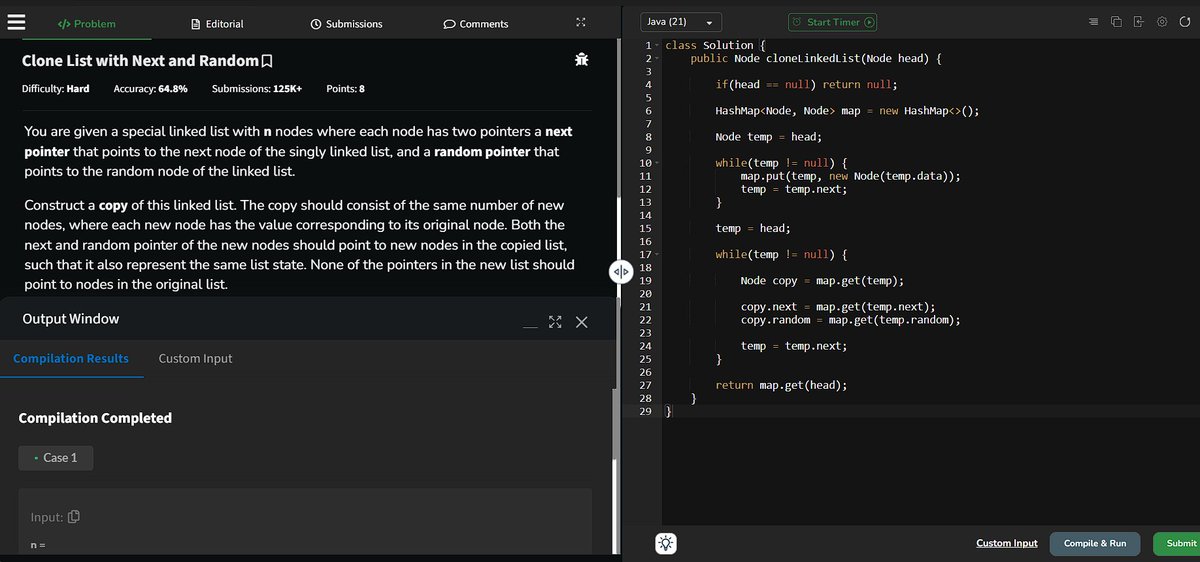Select the Compilation Results tab
1200x562 pixels.
[x=71, y=358]
